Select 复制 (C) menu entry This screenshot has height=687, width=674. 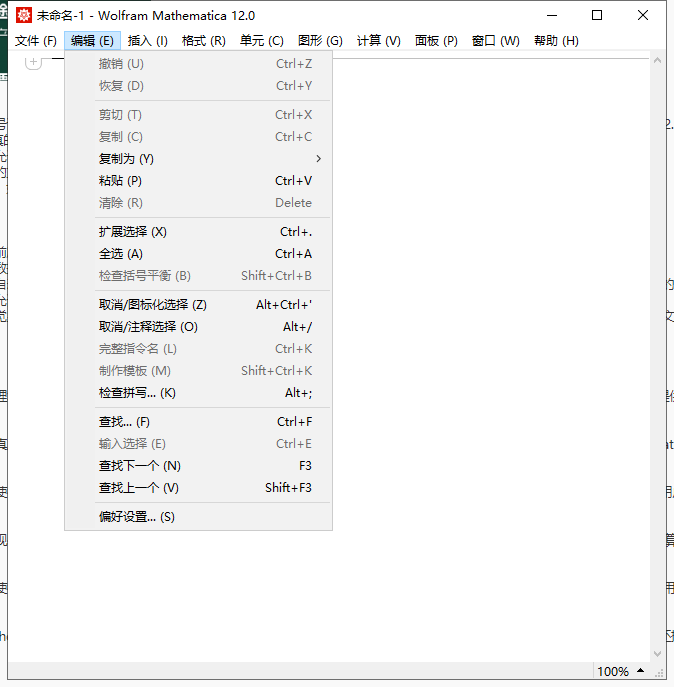pos(199,137)
